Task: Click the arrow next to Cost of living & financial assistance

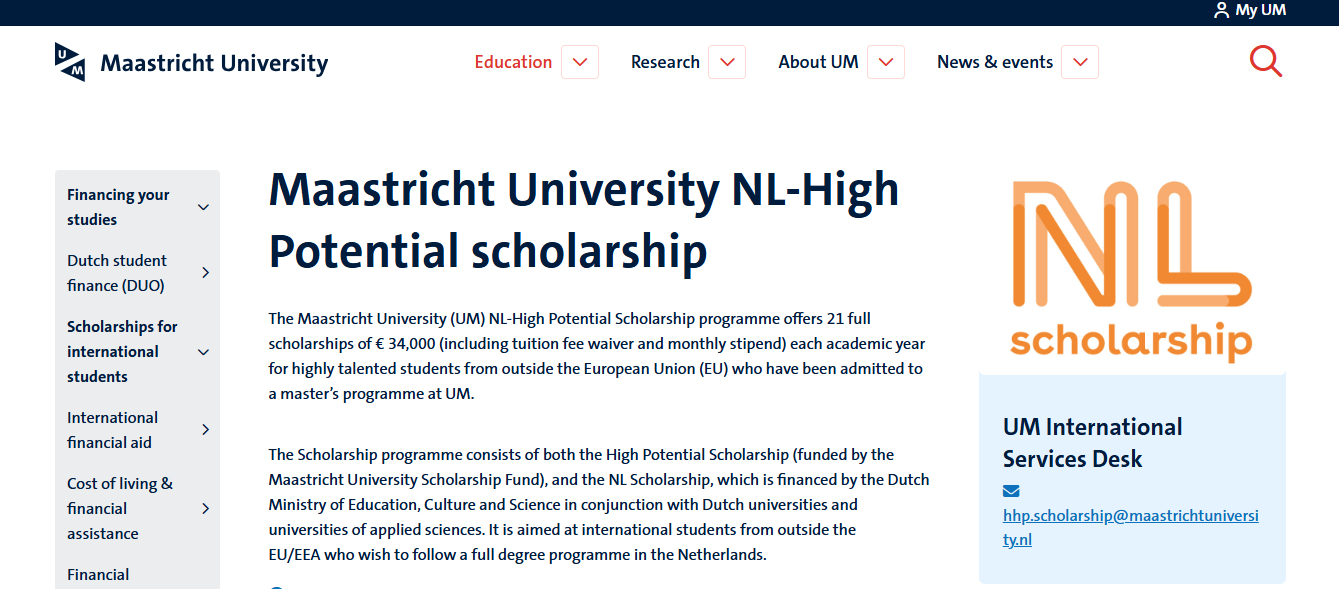Action: click(205, 507)
